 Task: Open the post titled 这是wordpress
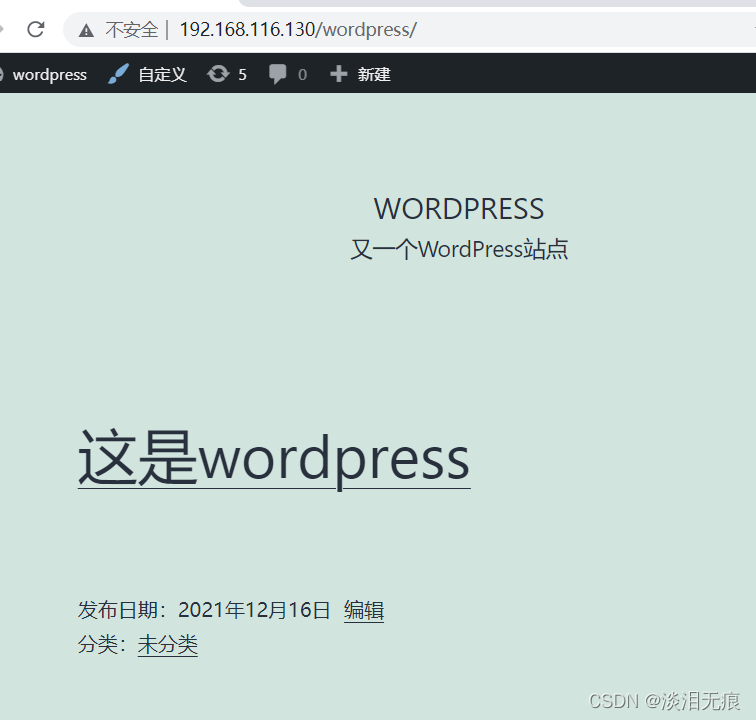274,459
